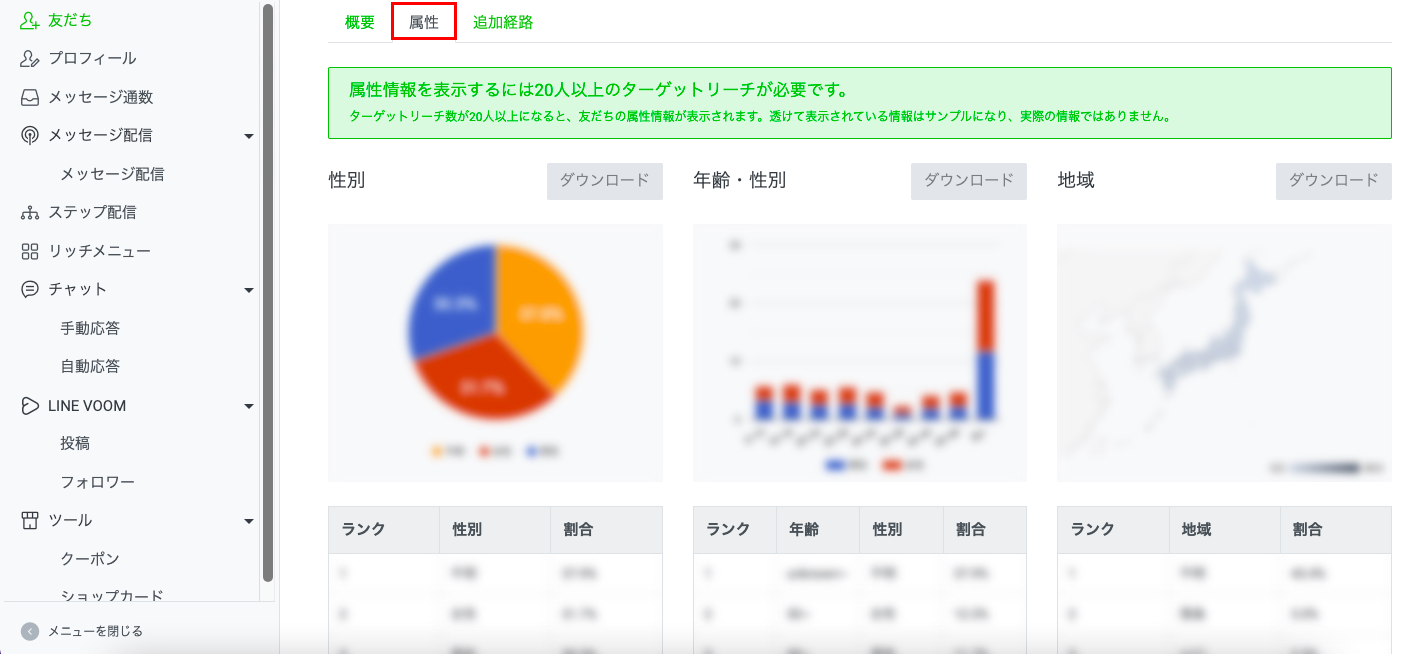The width and height of the screenshot is (1415, 654).
Task: Click the リッチメニュー grid icon
Action: coord(29,251)
